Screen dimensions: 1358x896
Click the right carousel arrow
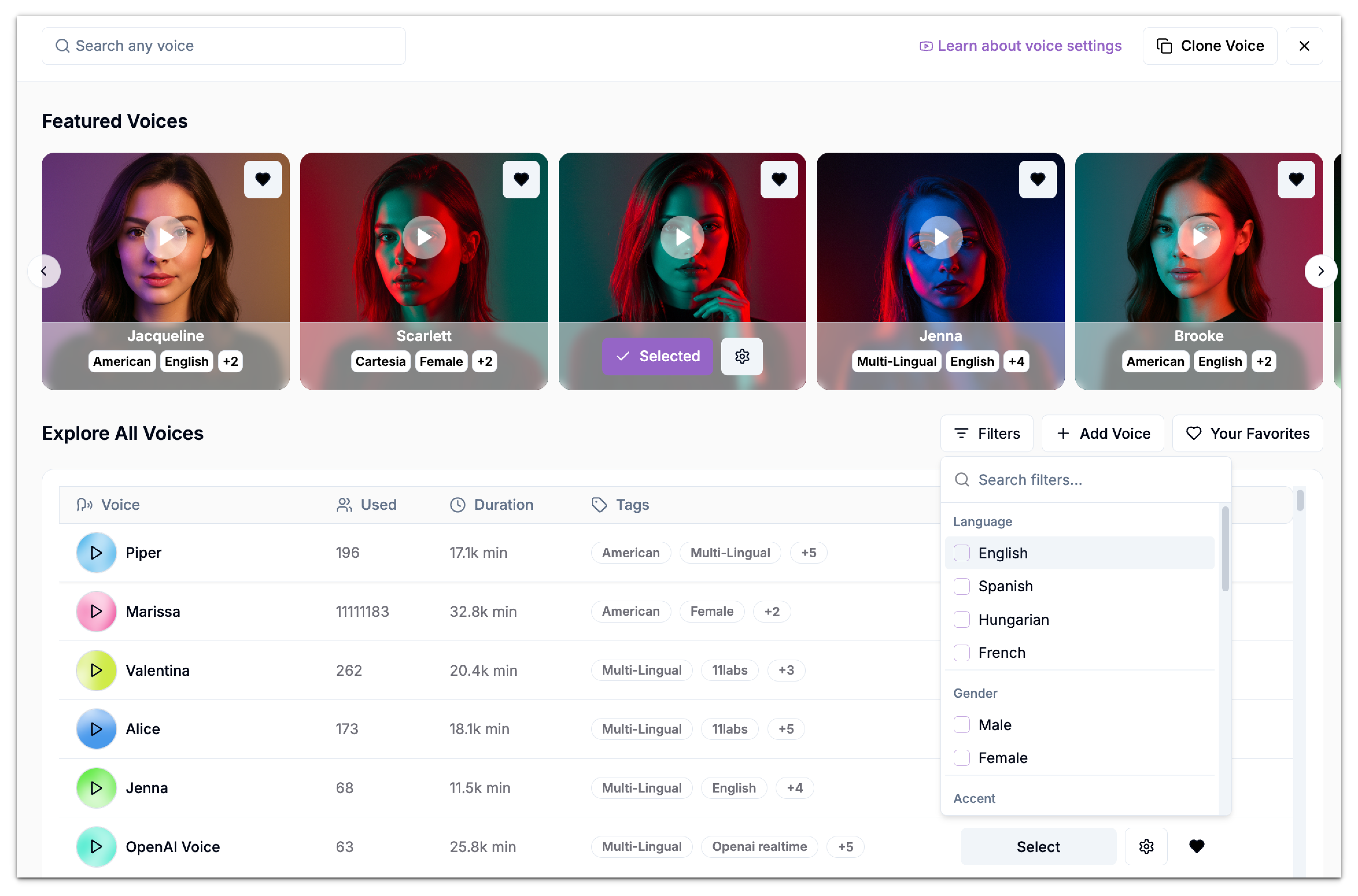(1321, 271)
